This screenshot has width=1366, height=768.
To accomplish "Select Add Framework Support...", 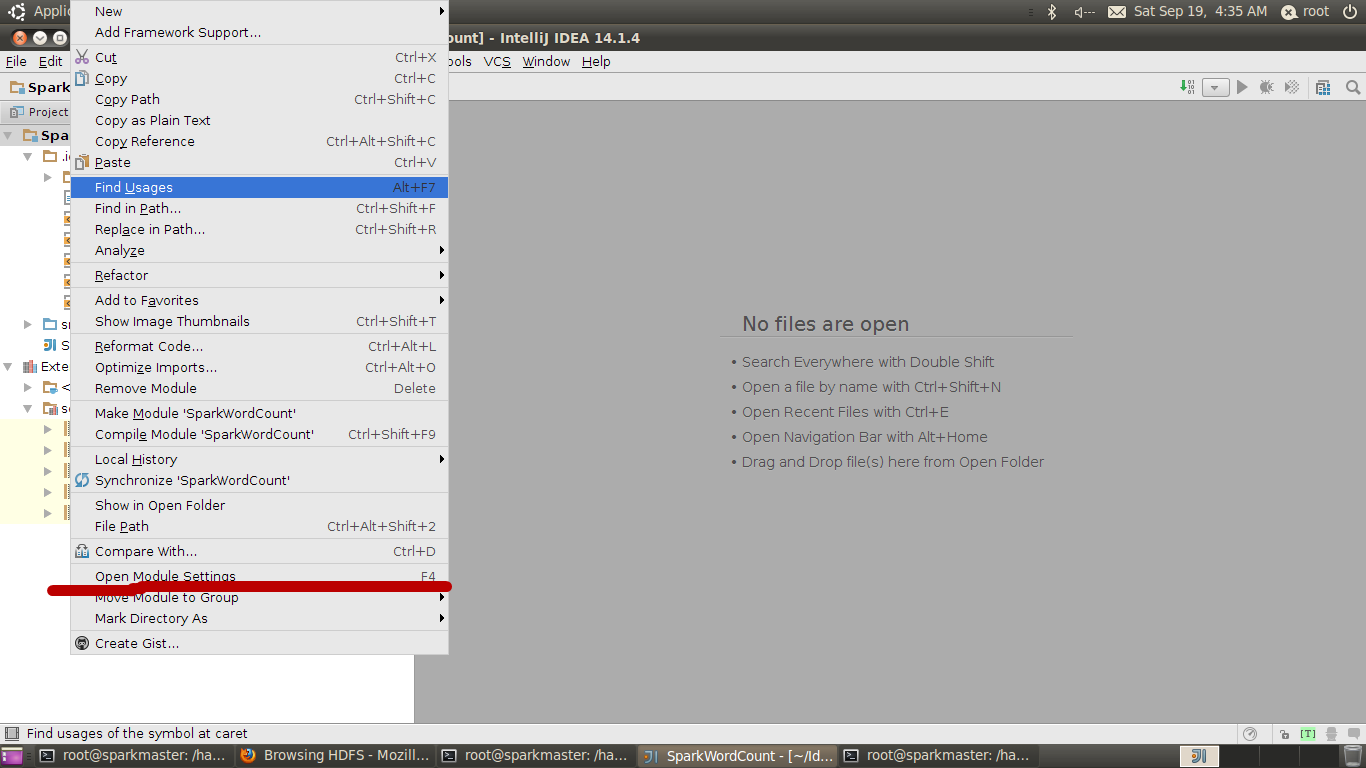I will (259, 32).
